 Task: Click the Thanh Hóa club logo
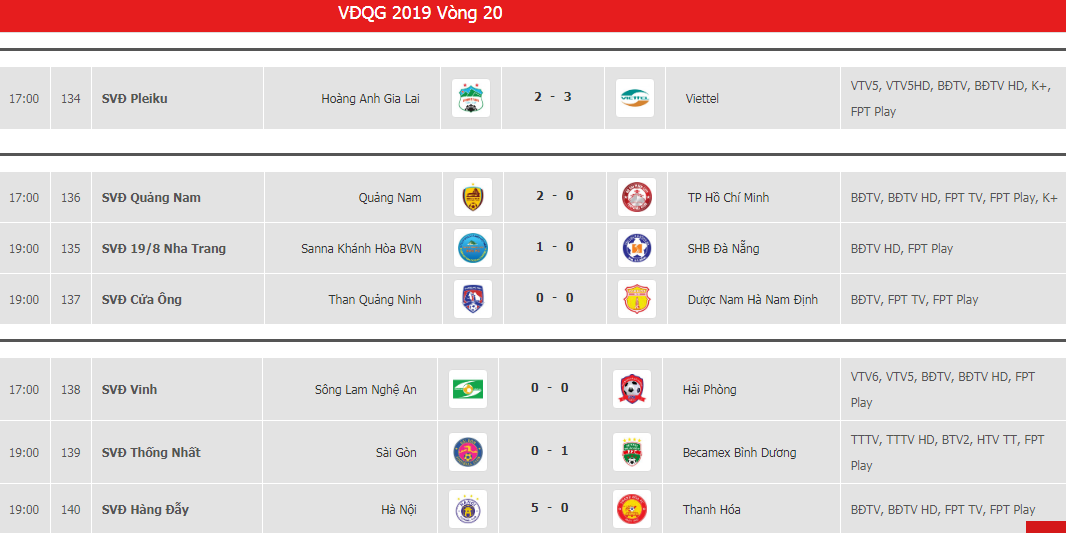pos(632,509)
